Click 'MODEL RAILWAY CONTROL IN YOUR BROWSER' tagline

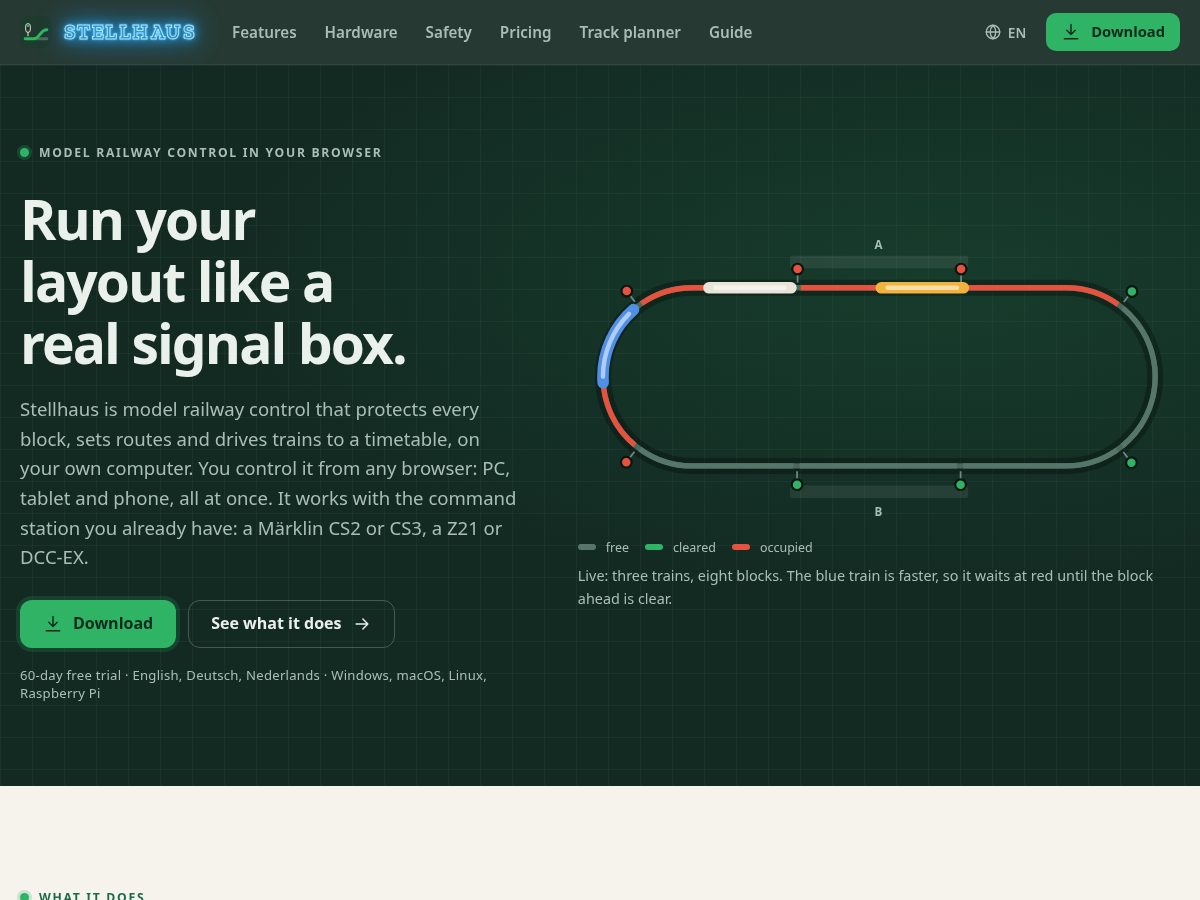click(210, 153)
